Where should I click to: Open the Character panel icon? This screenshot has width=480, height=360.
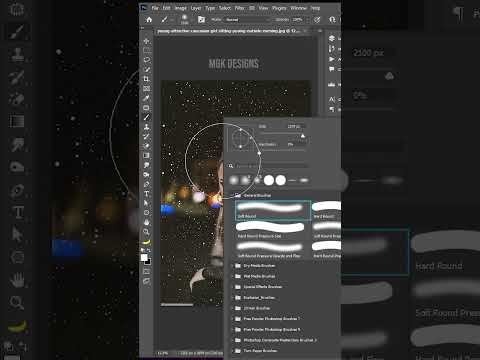[x=332, y=99]
